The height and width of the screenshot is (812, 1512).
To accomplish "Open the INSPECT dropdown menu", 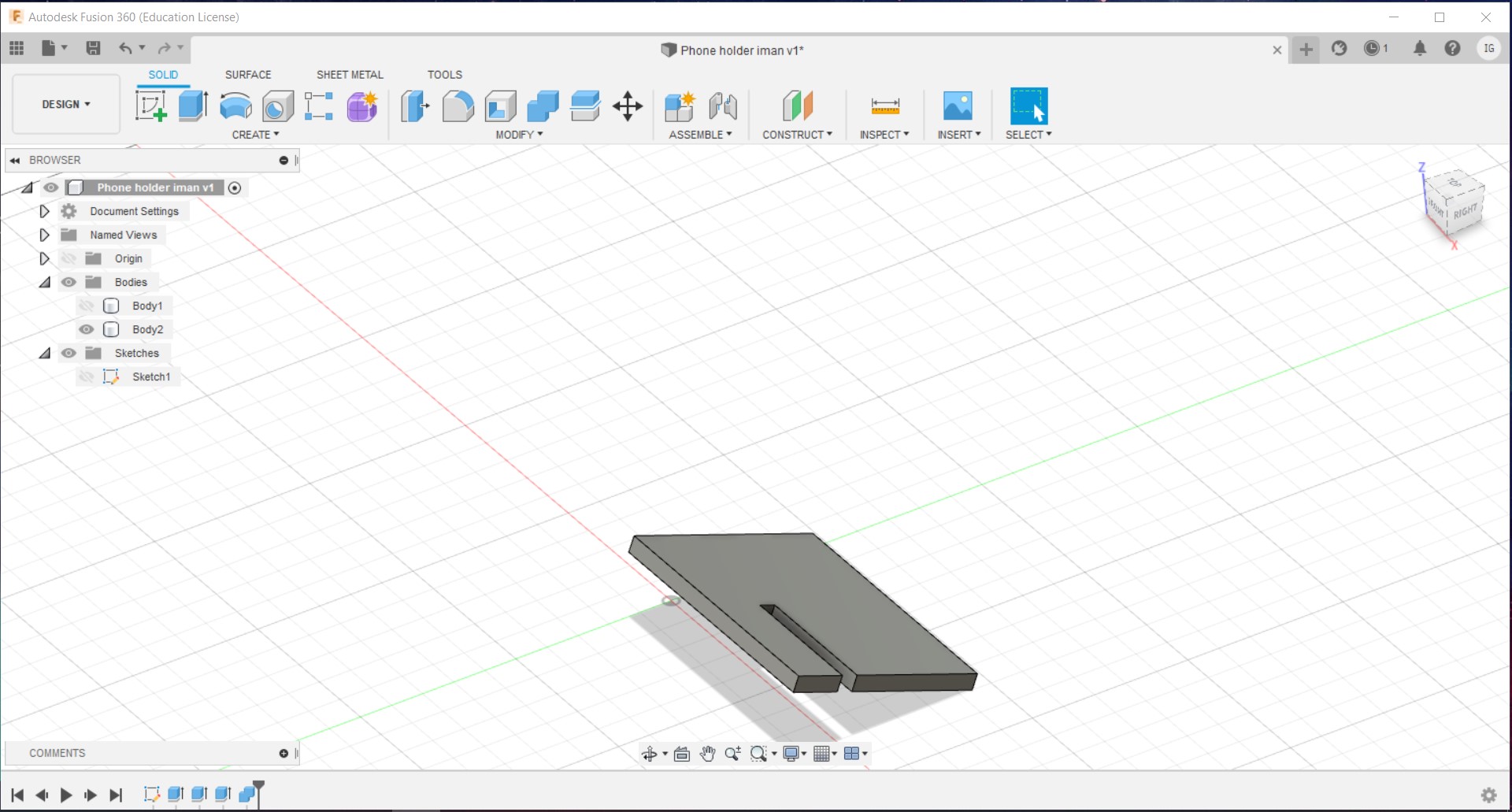I will [x=884, y=135].
